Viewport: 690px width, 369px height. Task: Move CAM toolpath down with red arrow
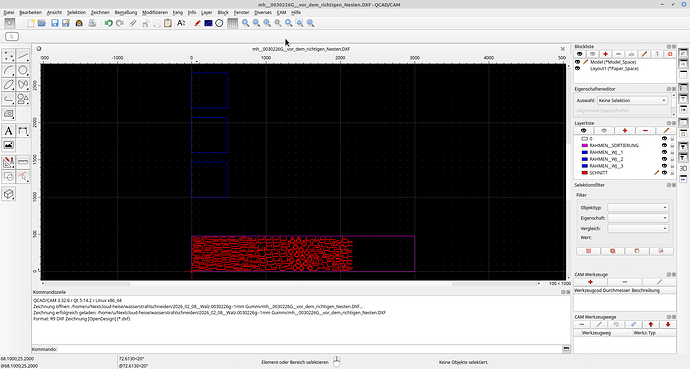(668, 325)
